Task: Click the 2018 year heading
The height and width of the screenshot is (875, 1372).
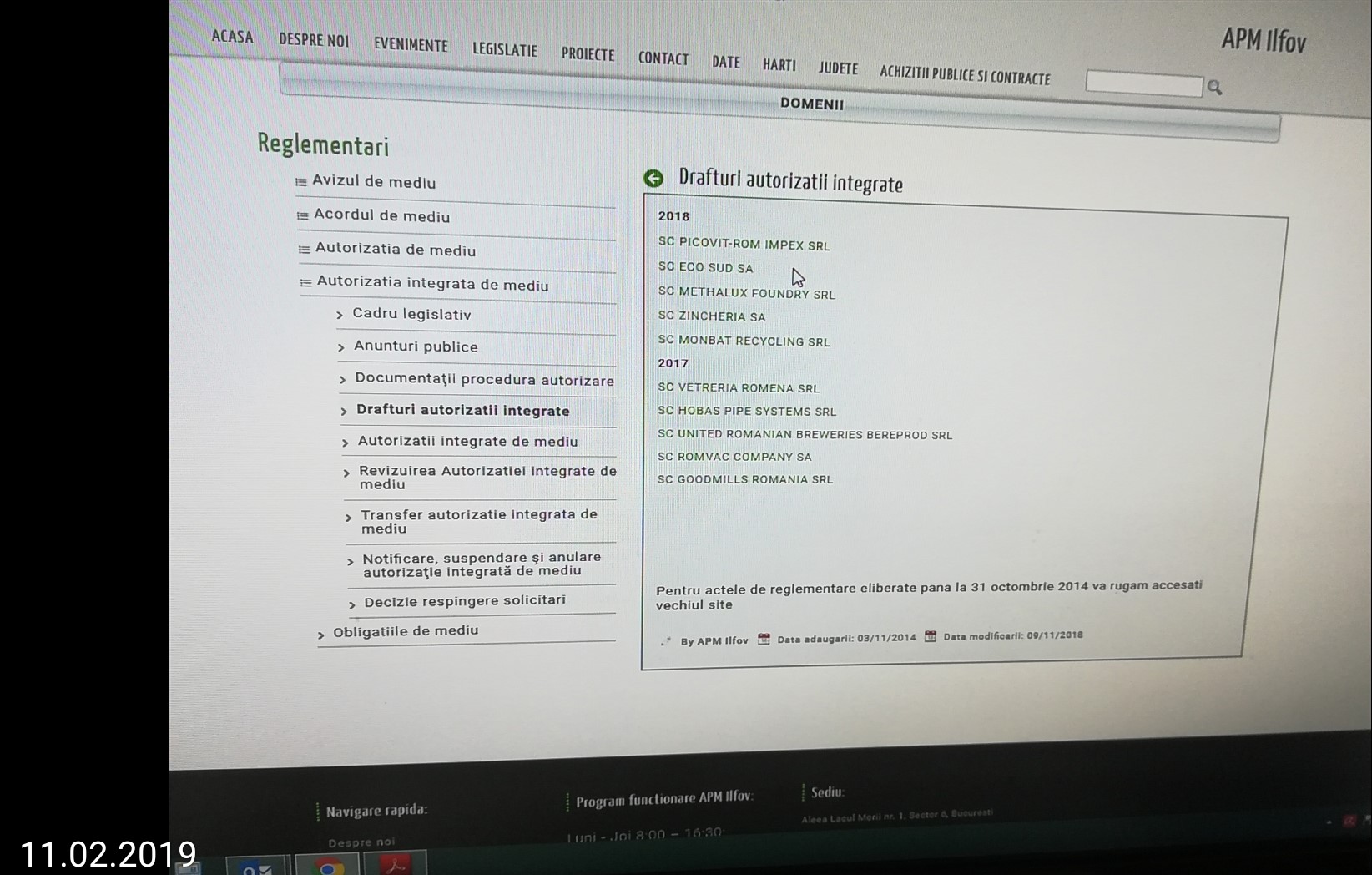Action: coord(673,216)
